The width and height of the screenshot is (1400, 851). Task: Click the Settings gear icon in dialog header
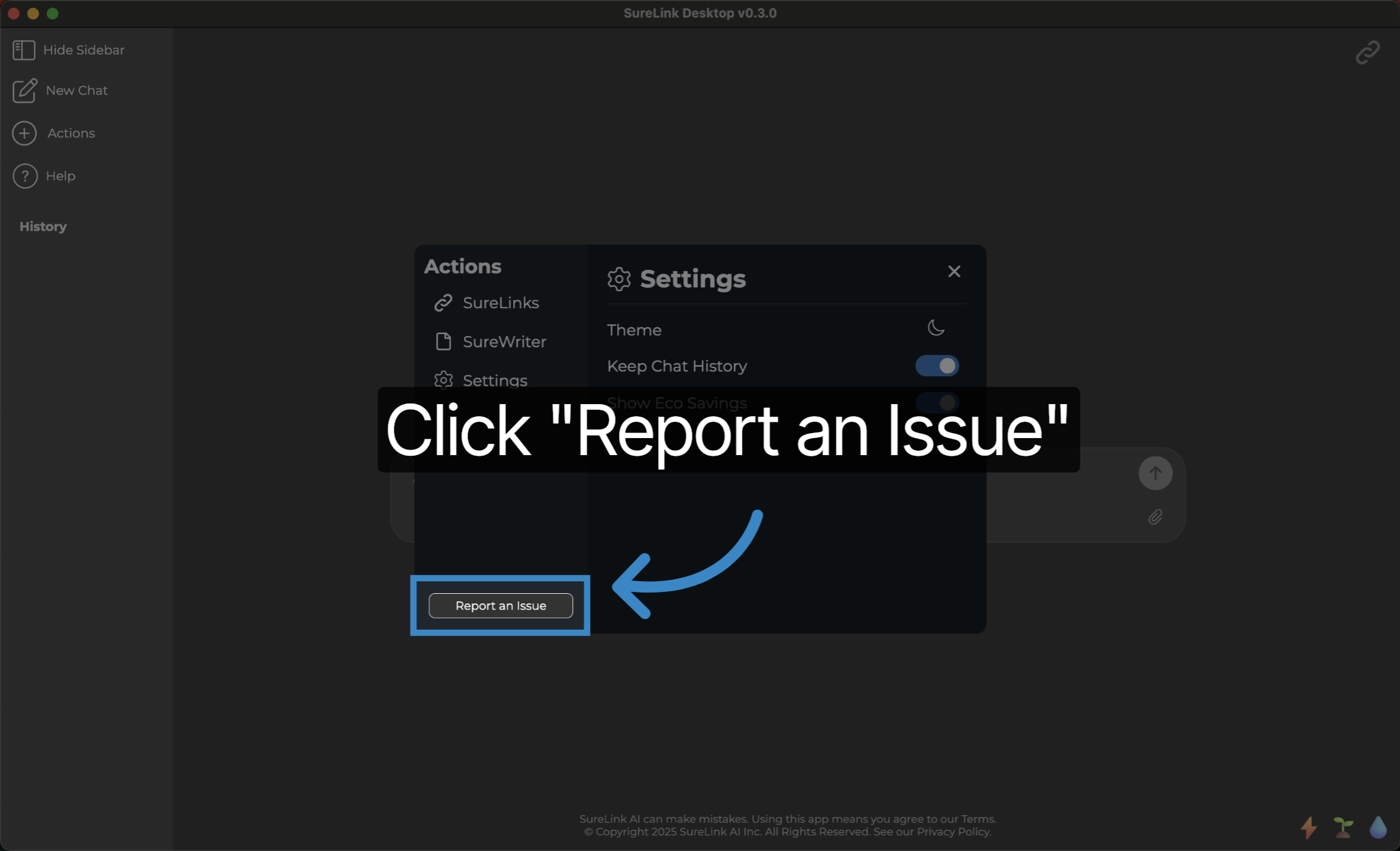[619, 279]
